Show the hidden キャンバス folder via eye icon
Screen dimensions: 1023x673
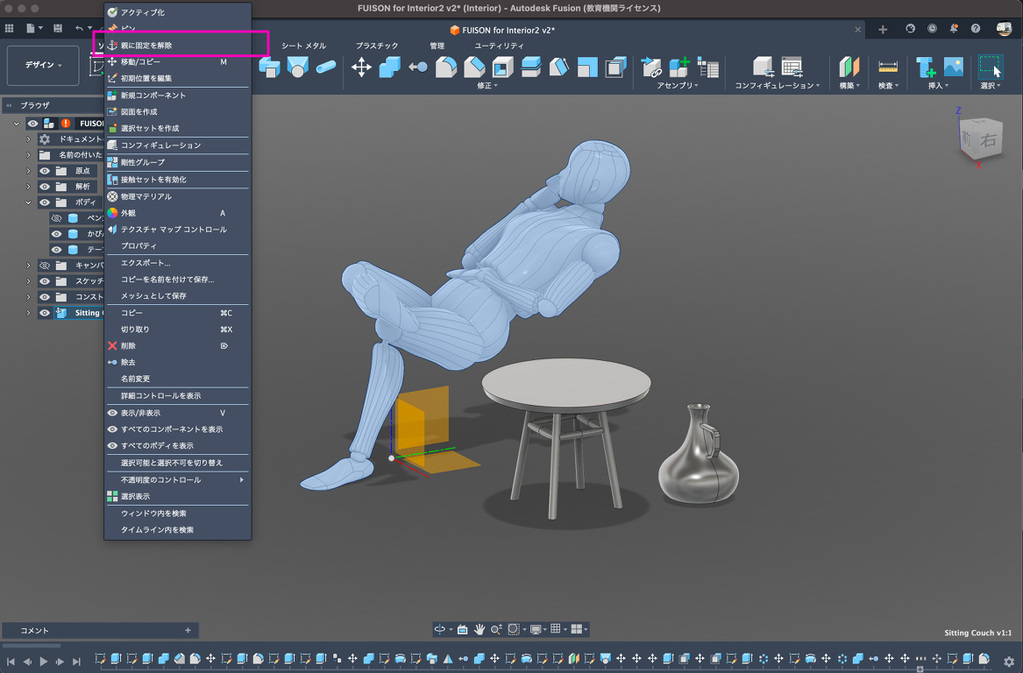pos(45,265)
